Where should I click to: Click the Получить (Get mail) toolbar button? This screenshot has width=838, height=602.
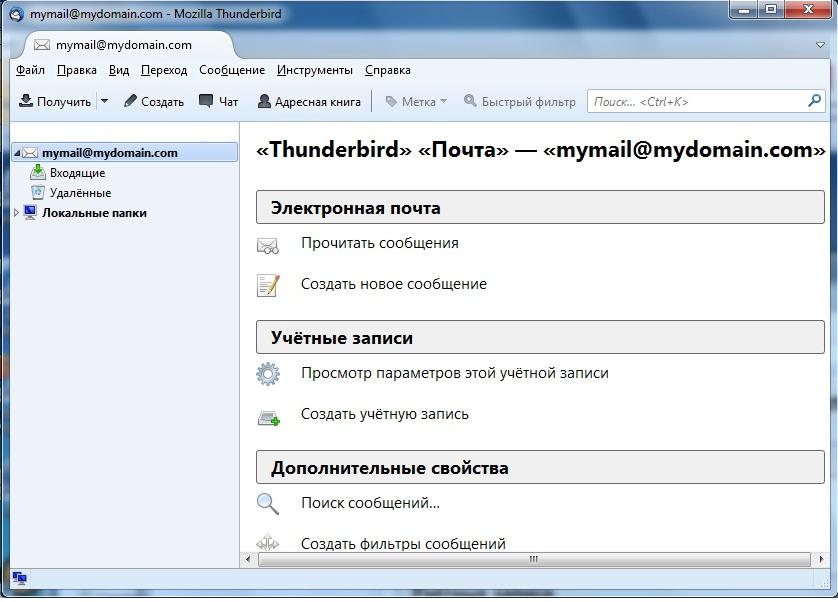(x=55, y=101)
